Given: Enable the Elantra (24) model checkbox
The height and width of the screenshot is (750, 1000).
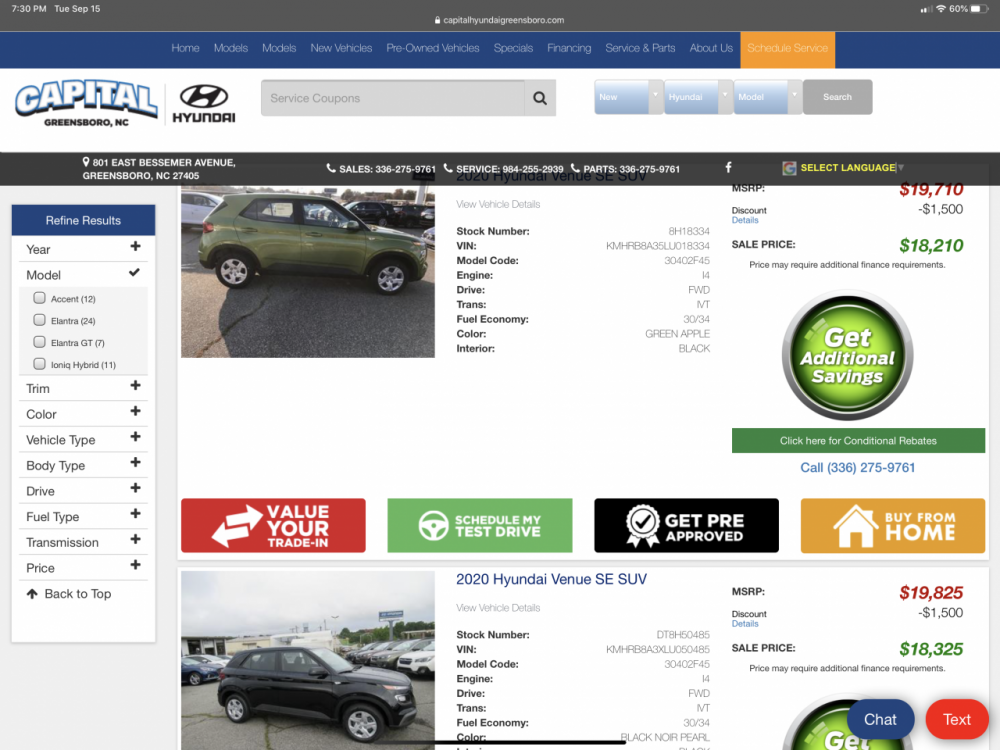Looking at the screenshot, I should [x=40, y=320].
